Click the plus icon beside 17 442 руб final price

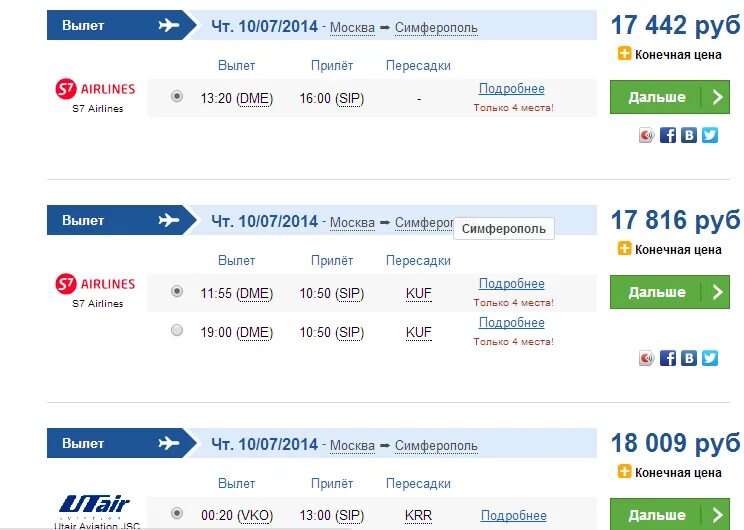point(624,55)
